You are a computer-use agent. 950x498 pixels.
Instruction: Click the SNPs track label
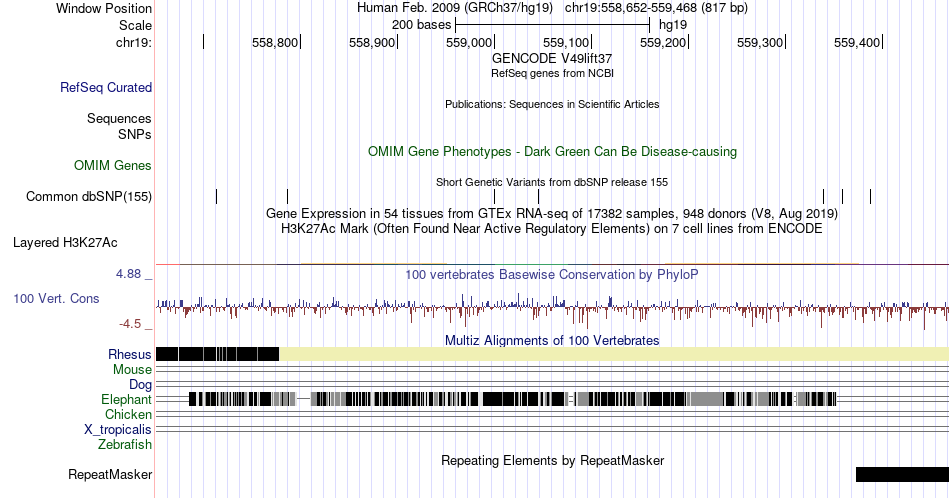[x=135, y=134]
